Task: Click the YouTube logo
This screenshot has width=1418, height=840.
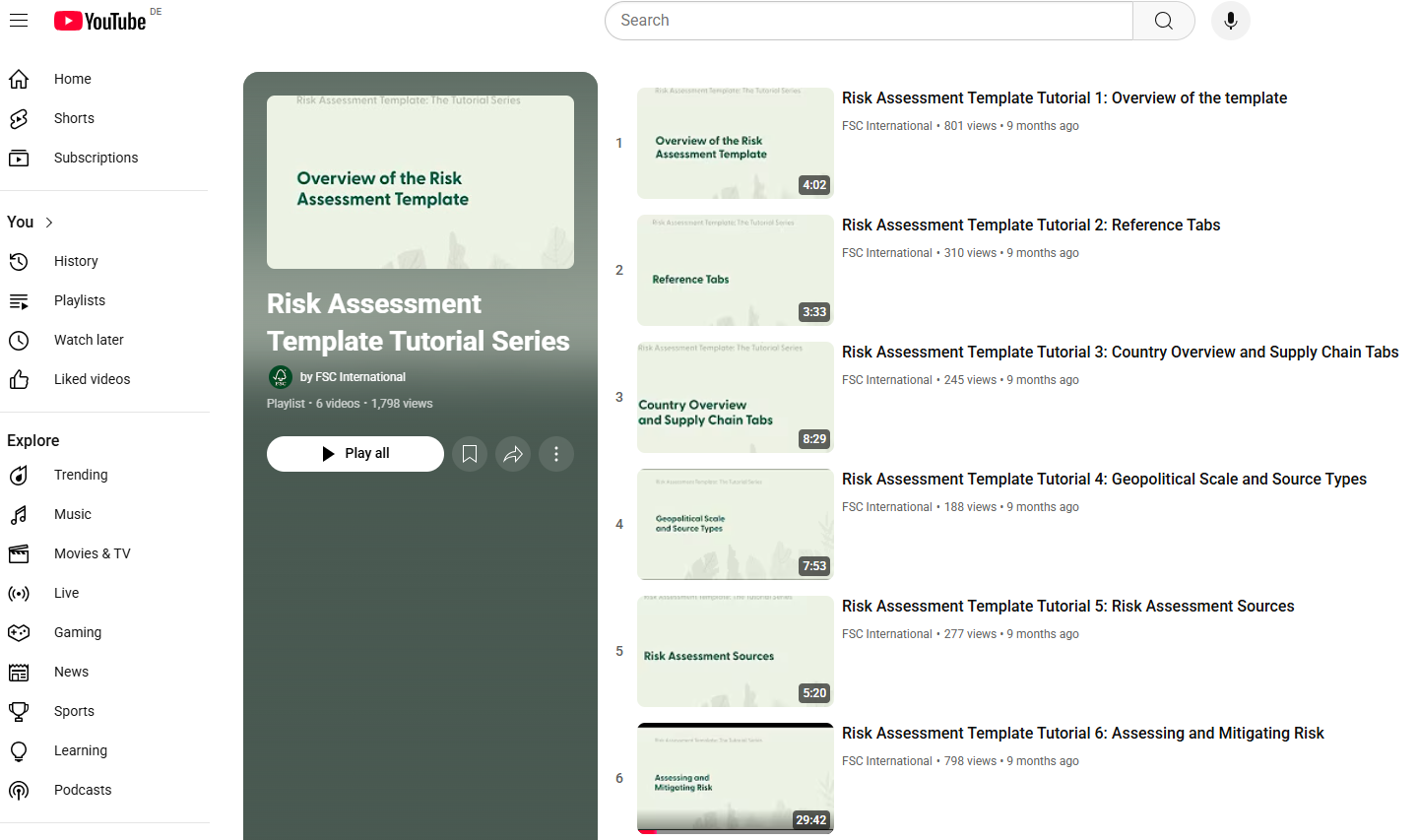Action: 100,21
